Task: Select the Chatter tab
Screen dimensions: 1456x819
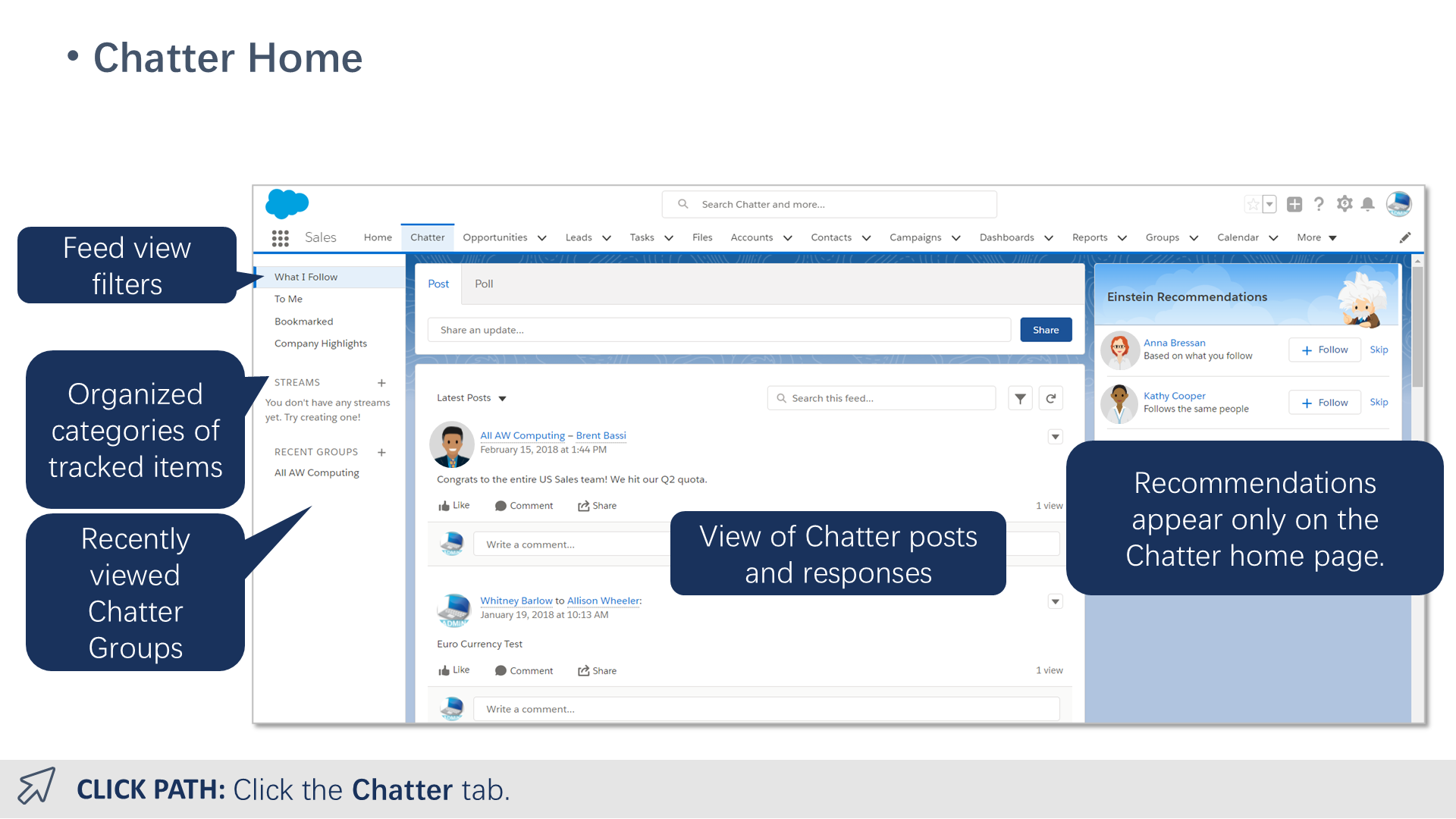Action: (x=428, y=237)
